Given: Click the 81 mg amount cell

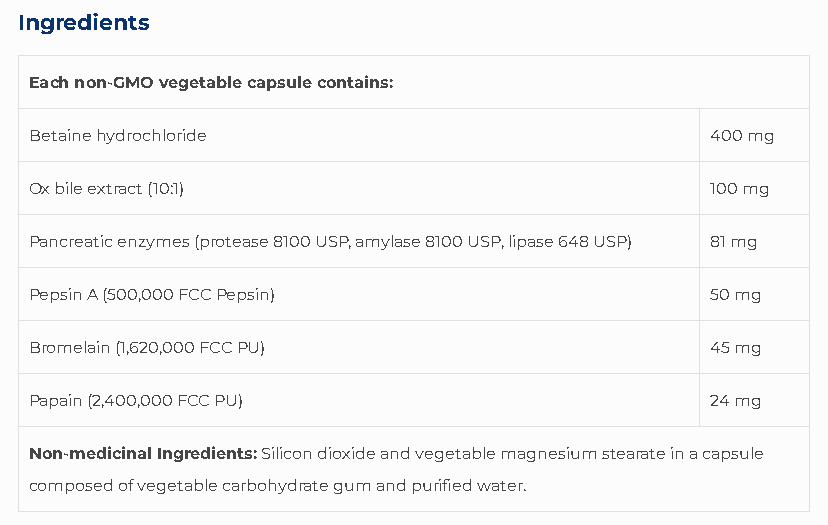Looking at the screenshot, I should tap(733, 241).
